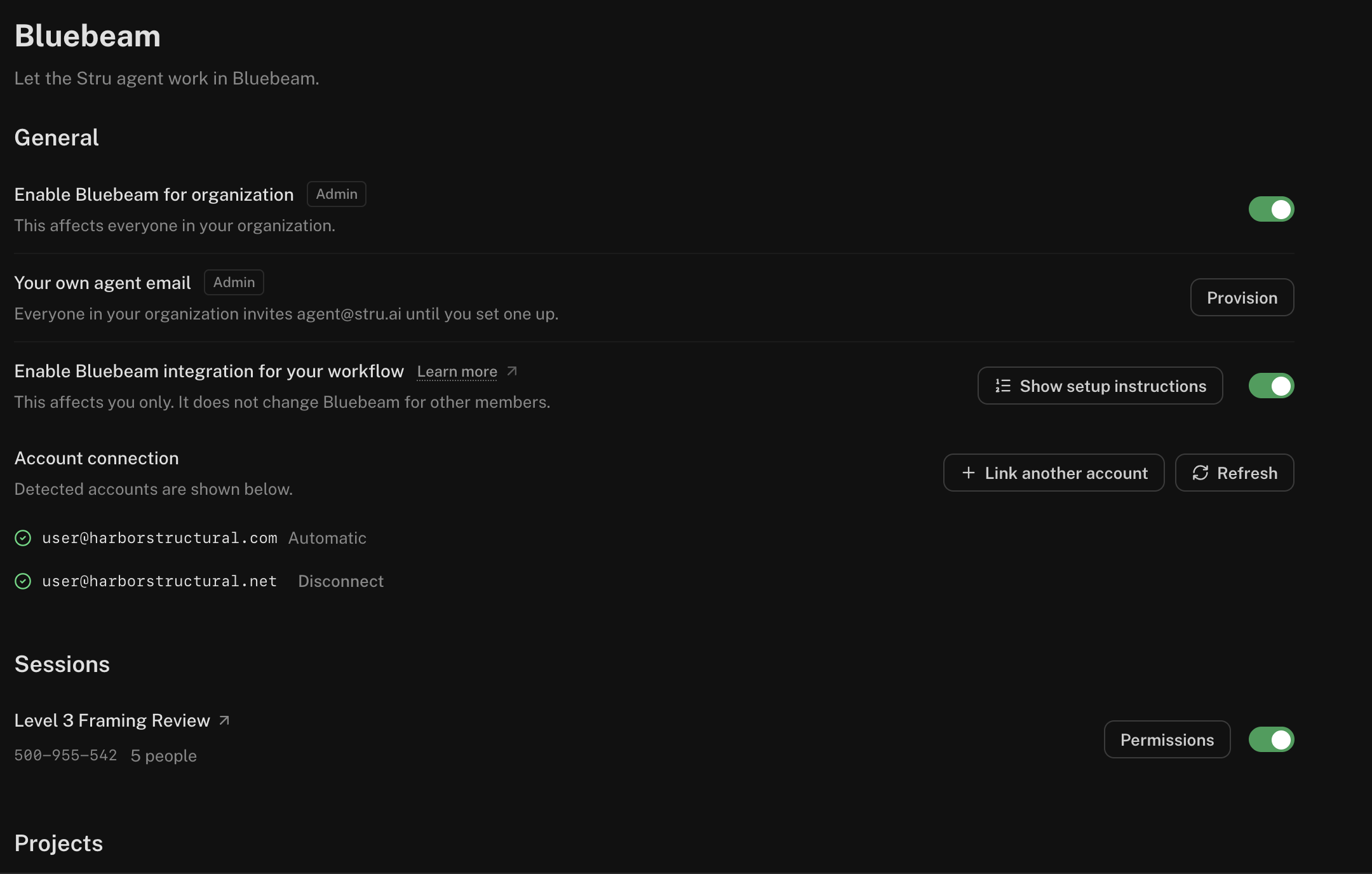The image size is (1372, 874).
Task: Click external arrow icon beside Learn more
Action: pos(512,371)
